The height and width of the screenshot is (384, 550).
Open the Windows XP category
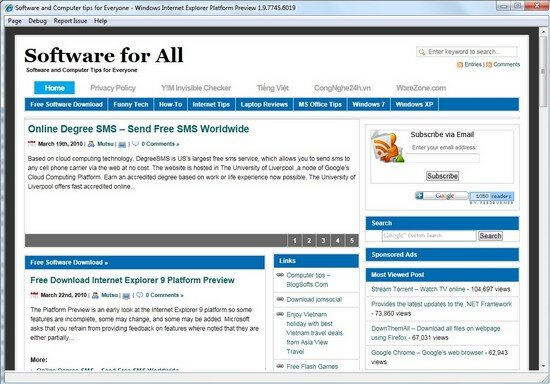click(x=414, y=105)
